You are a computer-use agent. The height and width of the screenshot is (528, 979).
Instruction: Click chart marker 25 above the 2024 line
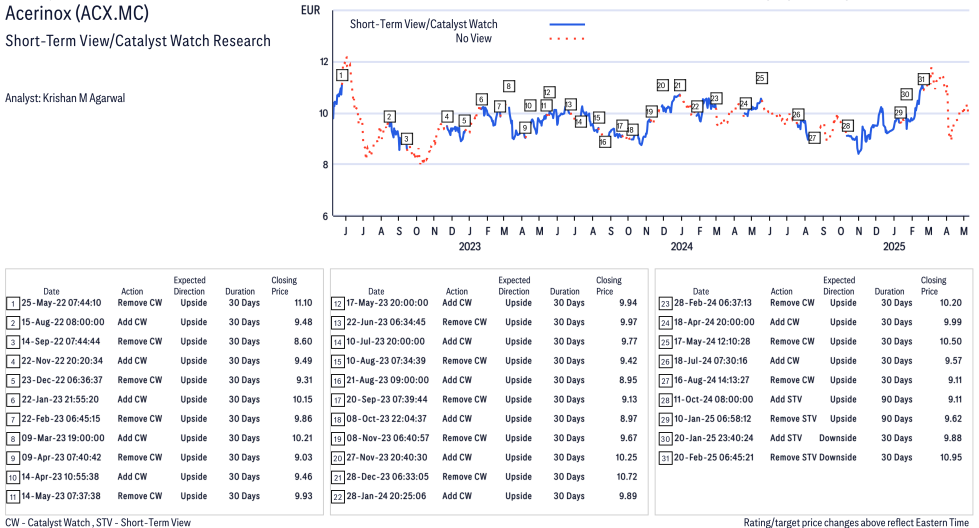pyautogui.click(x=761, y=78)
